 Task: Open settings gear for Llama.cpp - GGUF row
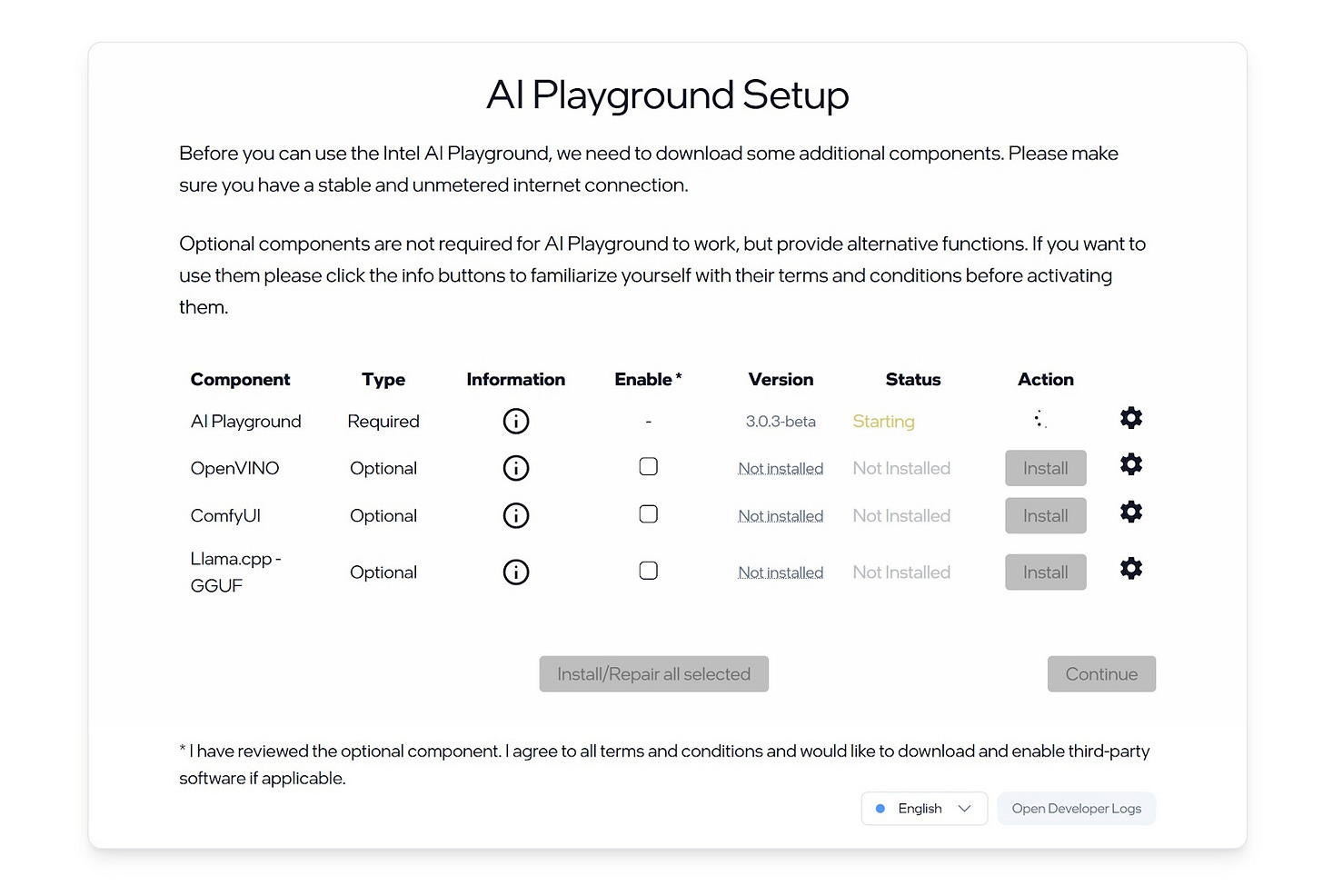click(x=1131, y=569)
